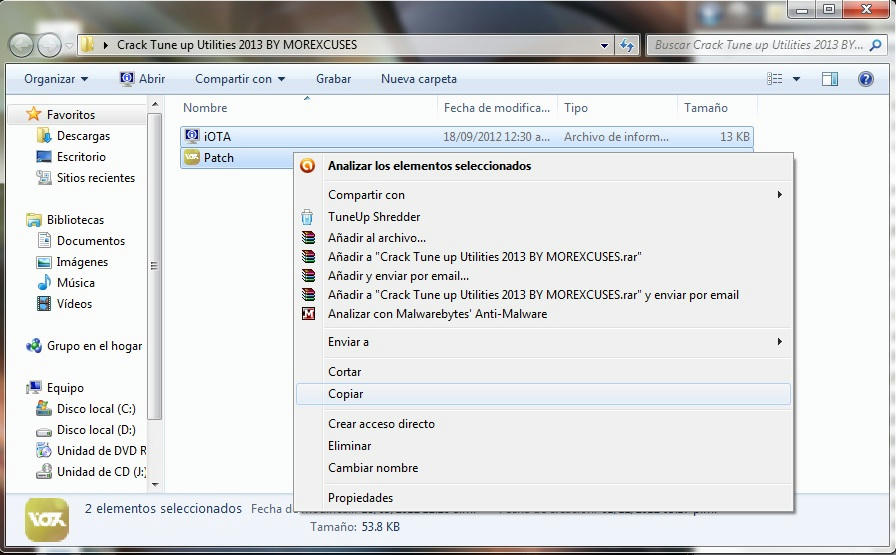Click the folder name in address bar

[237, 45]
